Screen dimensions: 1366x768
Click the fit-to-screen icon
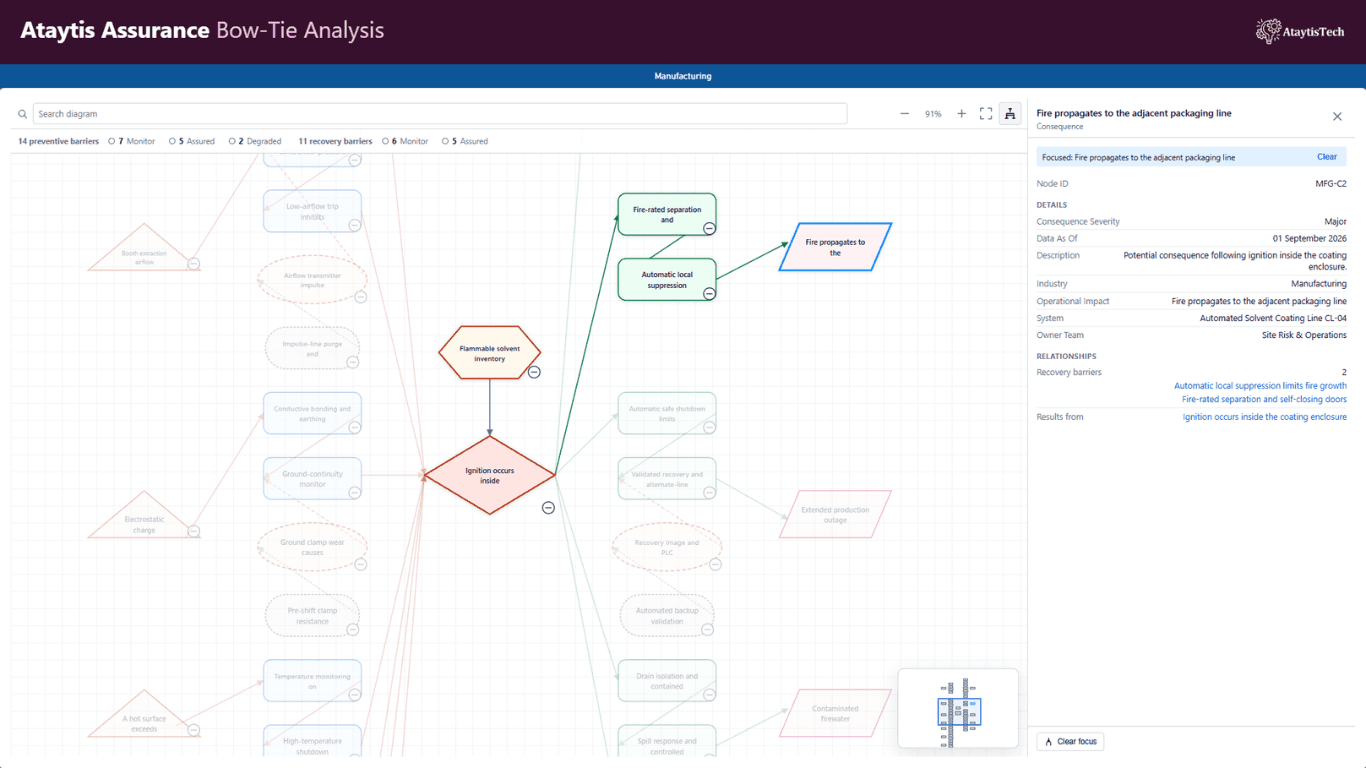(x=986, y=114)
